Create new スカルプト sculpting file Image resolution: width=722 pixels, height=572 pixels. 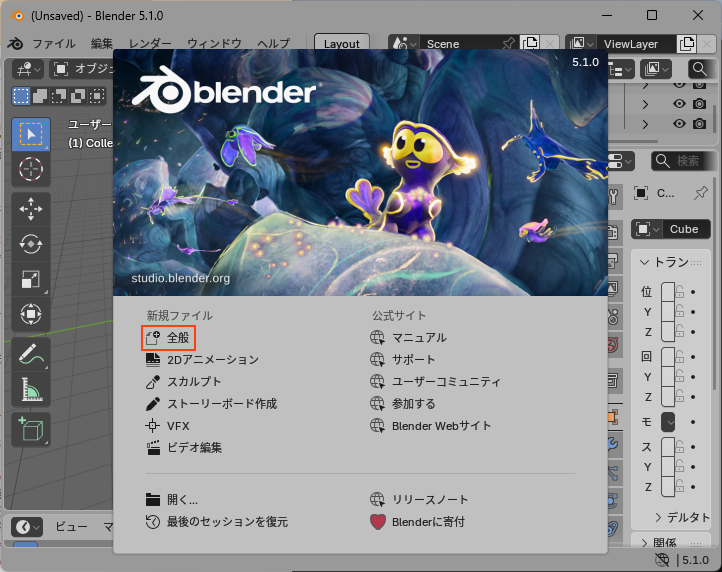[x=183, y=382]
